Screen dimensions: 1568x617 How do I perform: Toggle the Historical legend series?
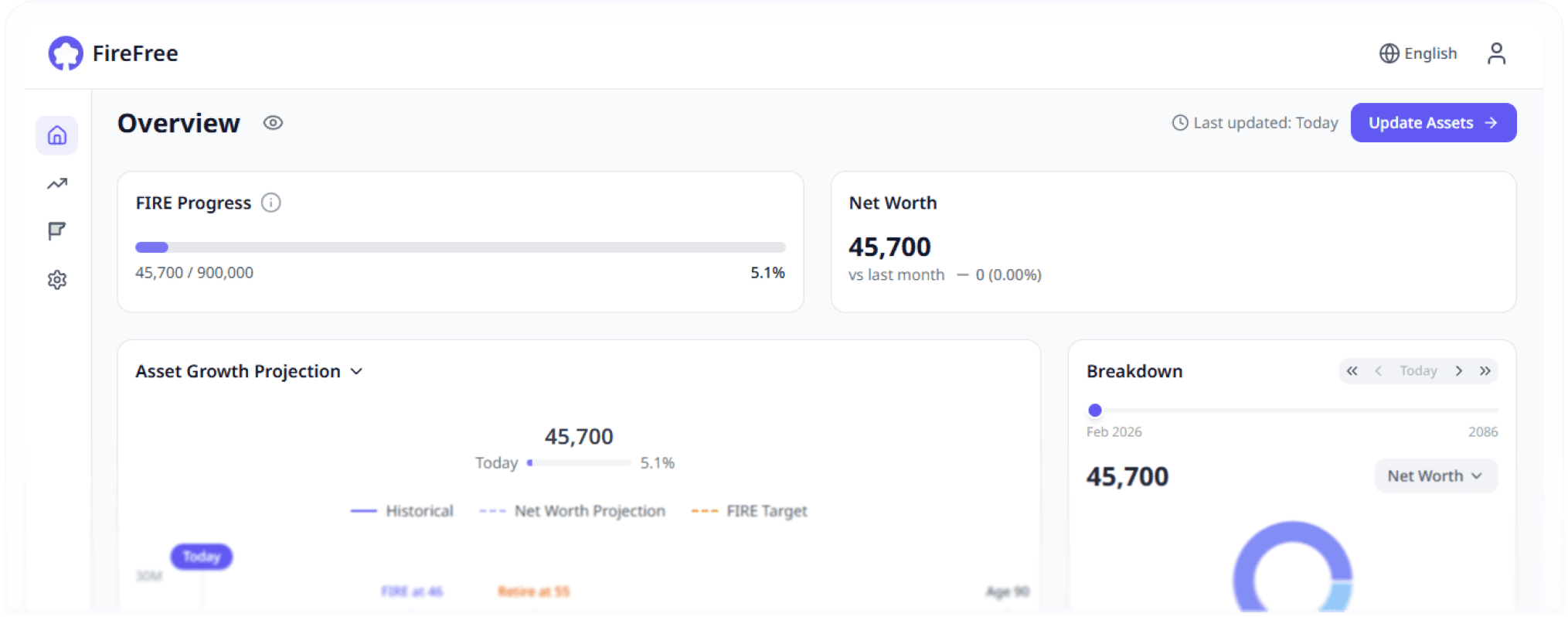402,511
